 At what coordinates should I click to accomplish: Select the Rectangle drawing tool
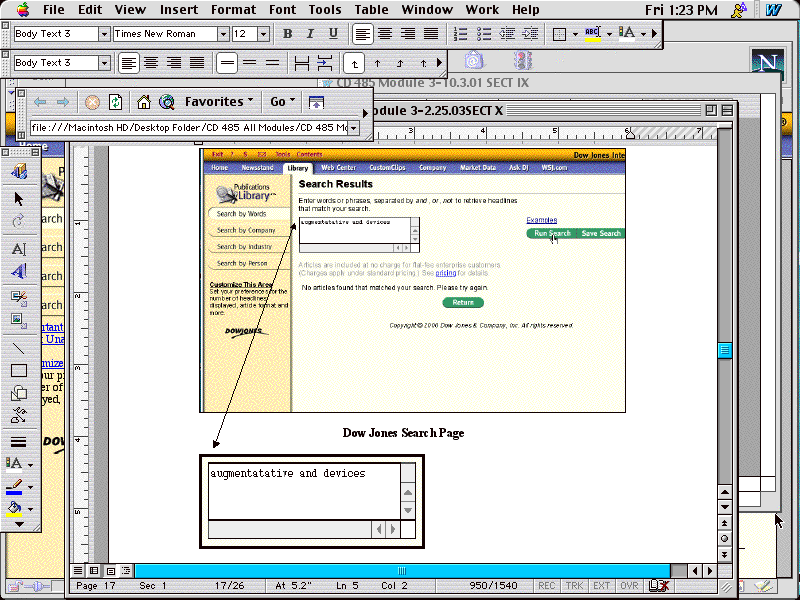tap(19, 371)
